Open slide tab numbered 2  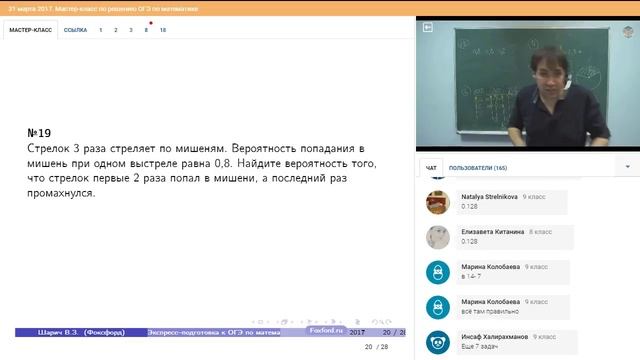(x=116, y=30)
